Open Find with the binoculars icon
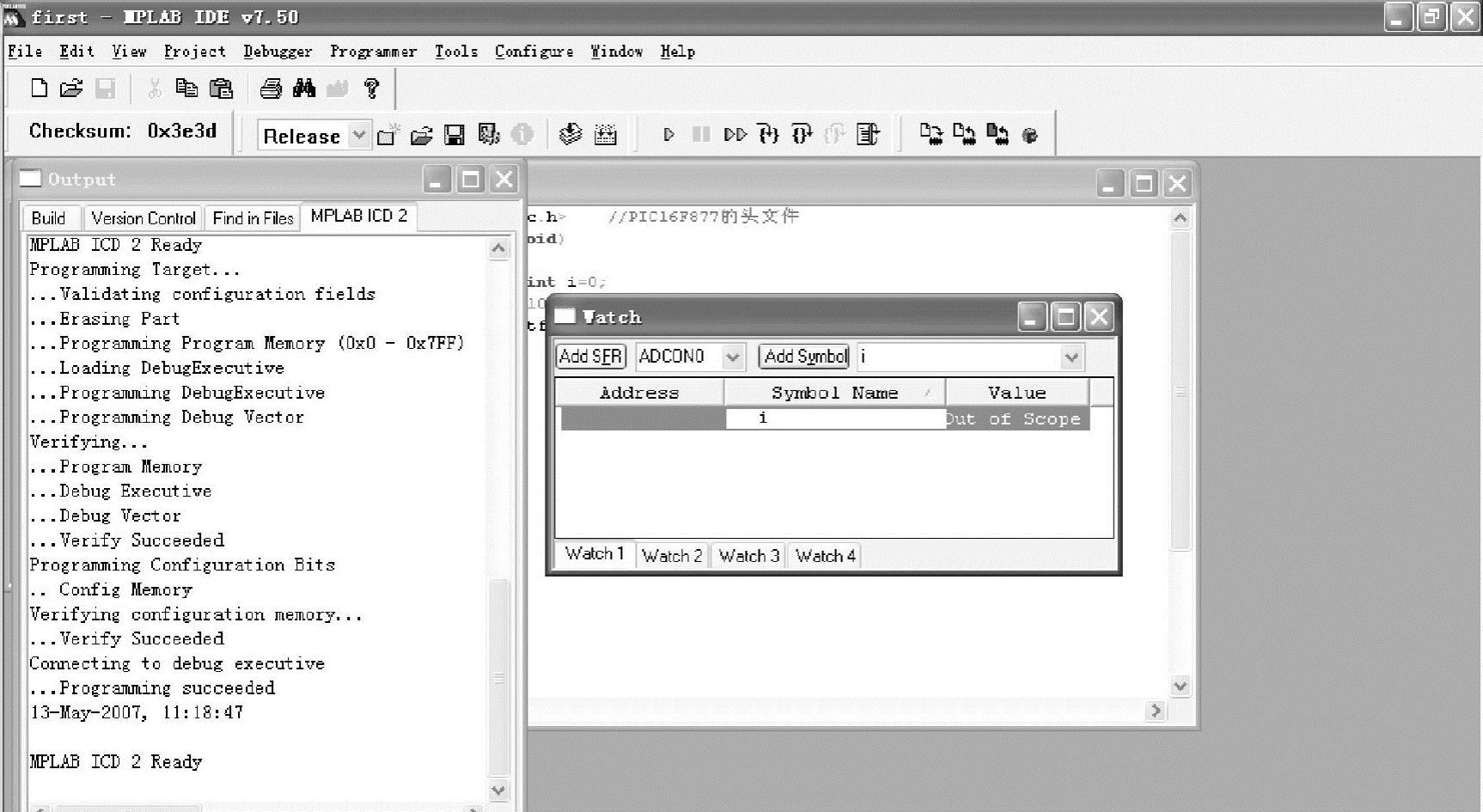This screenshot has width=1483, height=812. point(304,88)
